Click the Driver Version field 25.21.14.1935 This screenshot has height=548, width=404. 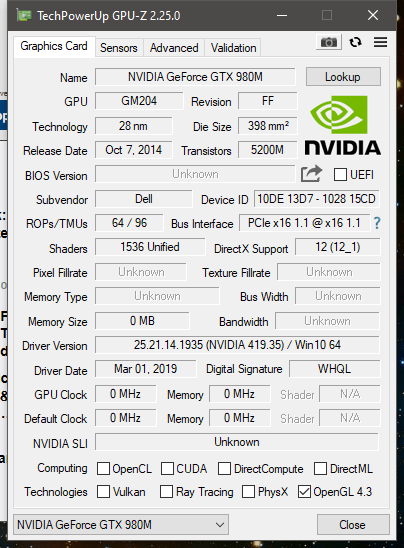coord(237,345)
